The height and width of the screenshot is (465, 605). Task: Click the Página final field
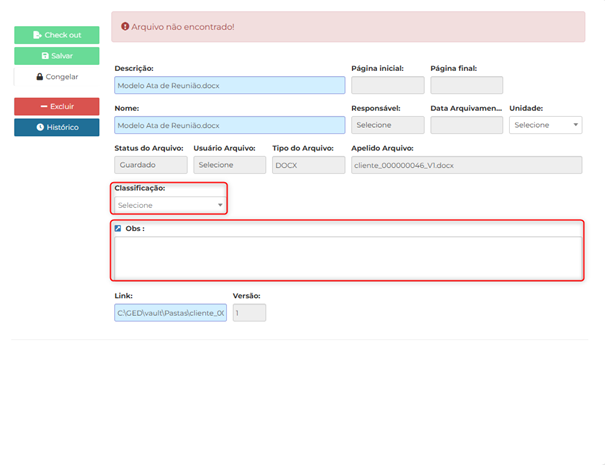[x=466, y=85]
